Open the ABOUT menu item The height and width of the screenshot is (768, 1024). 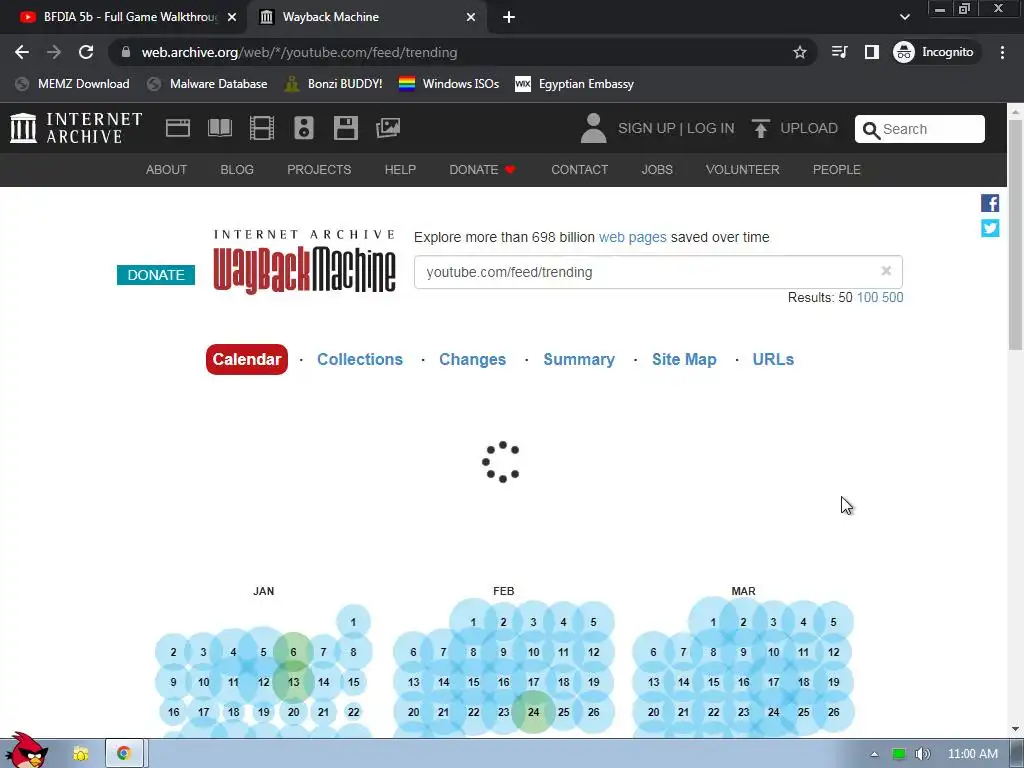click(166, 170)
